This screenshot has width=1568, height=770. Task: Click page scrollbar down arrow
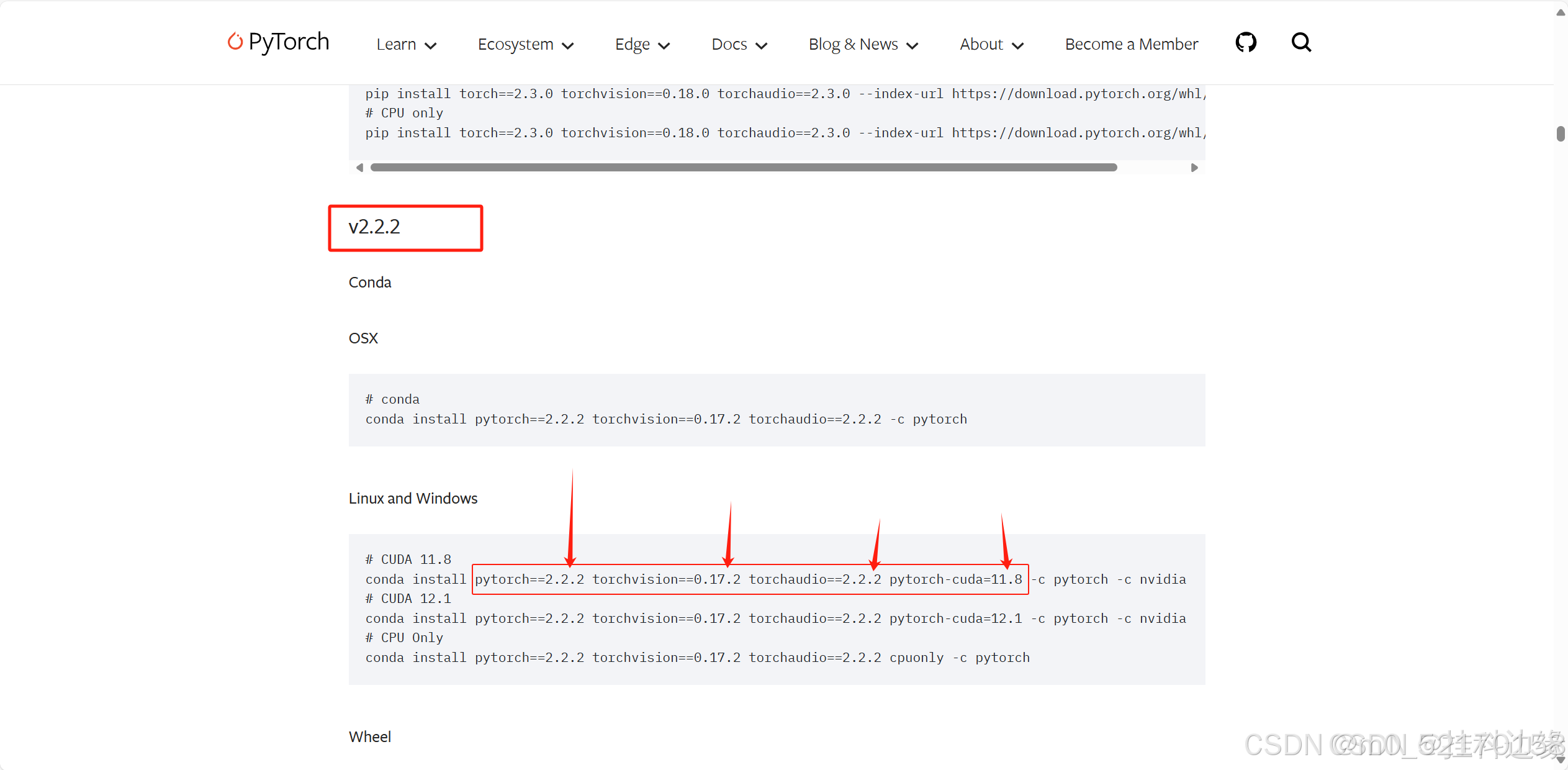[x=1561, y=760]
